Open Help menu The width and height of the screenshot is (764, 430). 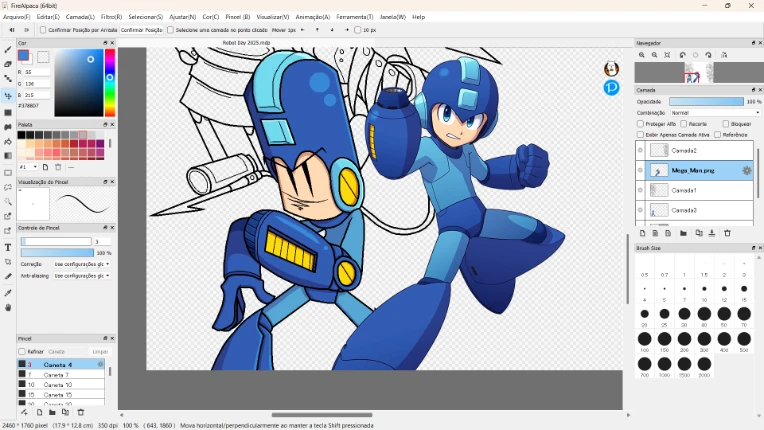click(x=419, y=17)
